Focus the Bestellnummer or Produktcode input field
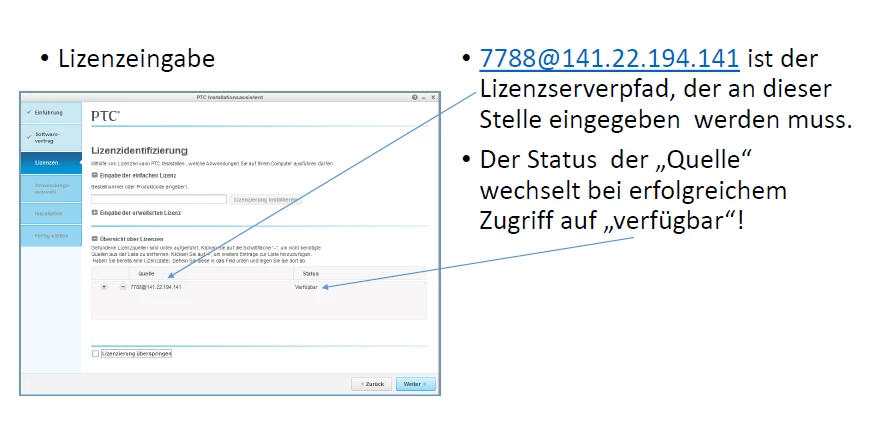The height and width of the screenshot is (430, 875). coord(159,199)
